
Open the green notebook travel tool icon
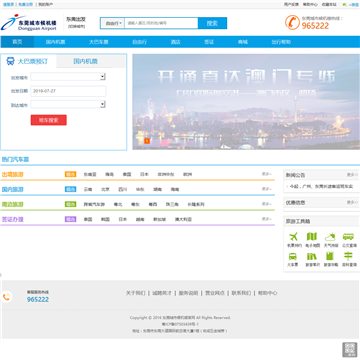pos(330,256)
